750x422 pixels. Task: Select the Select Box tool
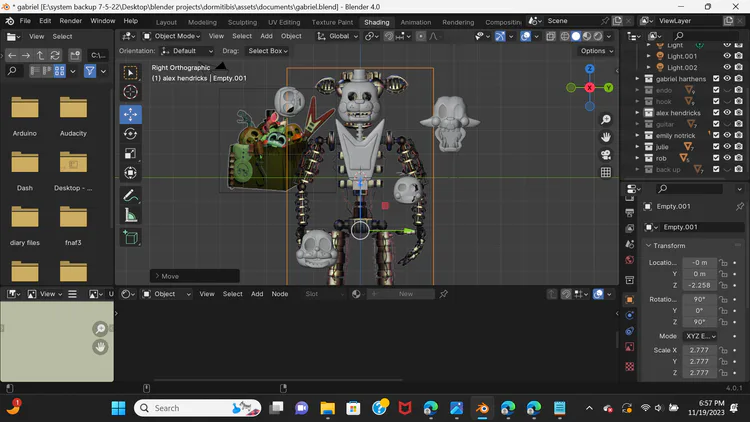point(130,72)
